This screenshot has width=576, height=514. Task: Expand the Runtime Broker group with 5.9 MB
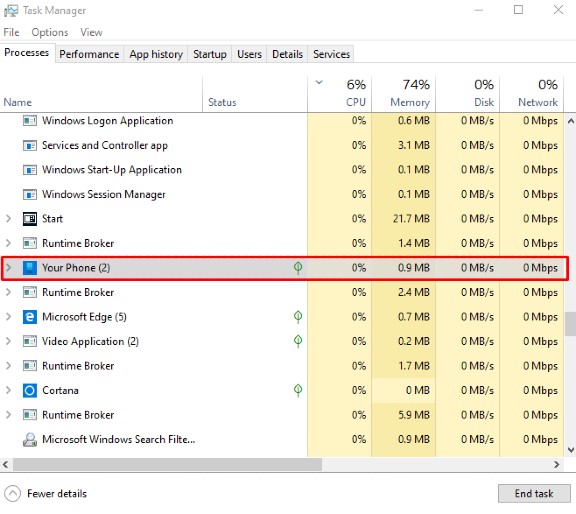[x=8, y=415]
